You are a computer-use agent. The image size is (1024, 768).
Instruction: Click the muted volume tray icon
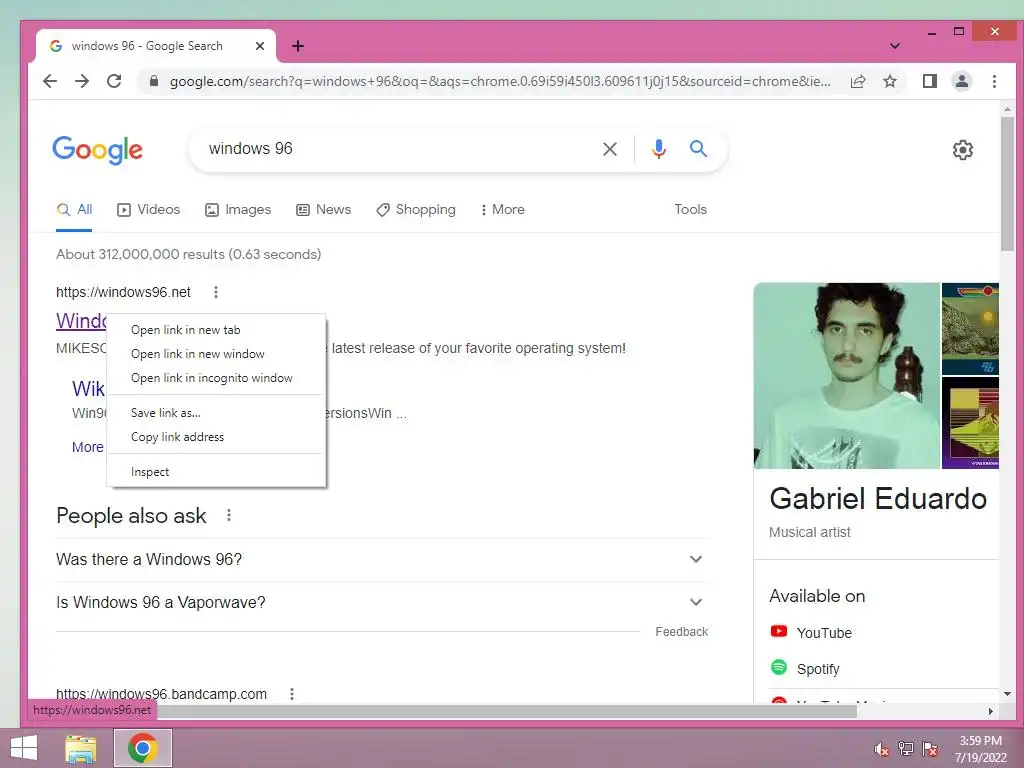pos(881,749)
